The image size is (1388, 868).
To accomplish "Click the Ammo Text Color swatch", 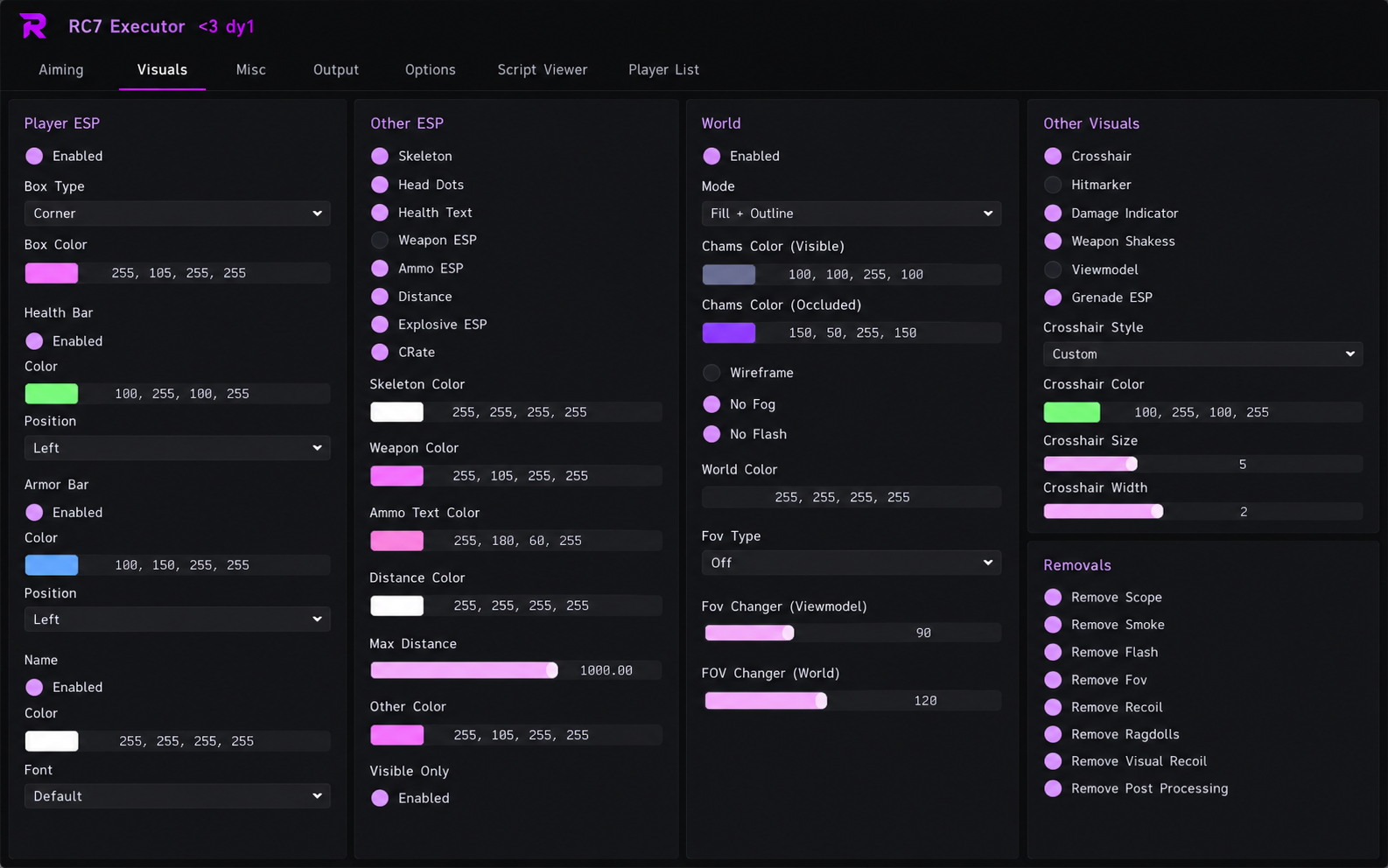I will click(x=397, y=541).
